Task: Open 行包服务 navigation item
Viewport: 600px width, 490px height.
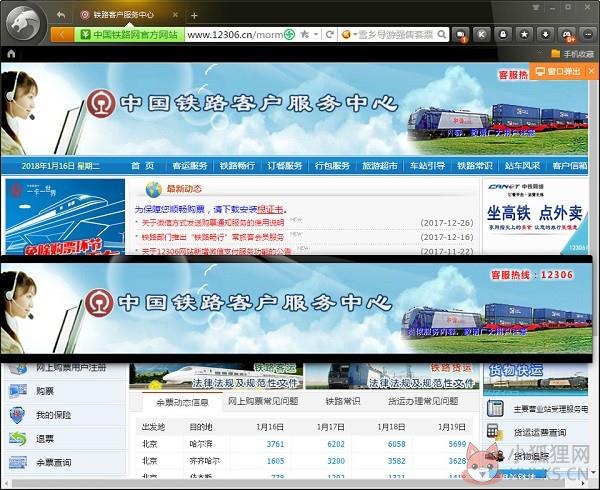Action: pyautogui.click(x=332, y=166)
